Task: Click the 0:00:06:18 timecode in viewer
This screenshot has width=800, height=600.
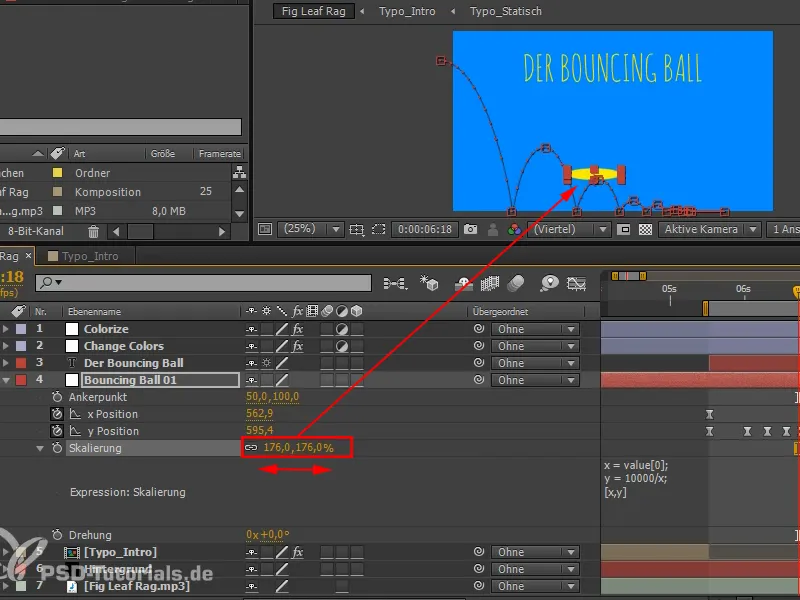Action: [425, 229]
